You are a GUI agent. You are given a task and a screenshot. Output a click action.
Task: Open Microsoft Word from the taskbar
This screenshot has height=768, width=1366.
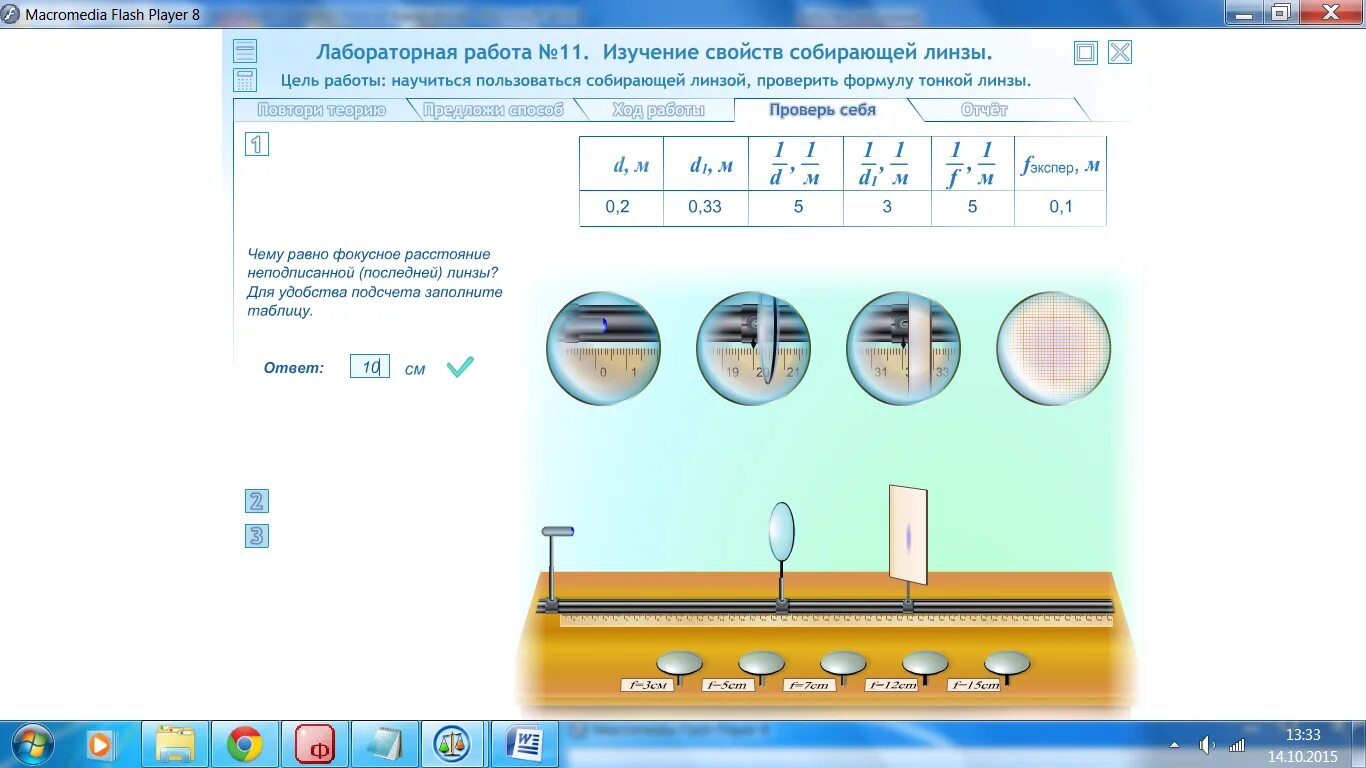(524, 744)
